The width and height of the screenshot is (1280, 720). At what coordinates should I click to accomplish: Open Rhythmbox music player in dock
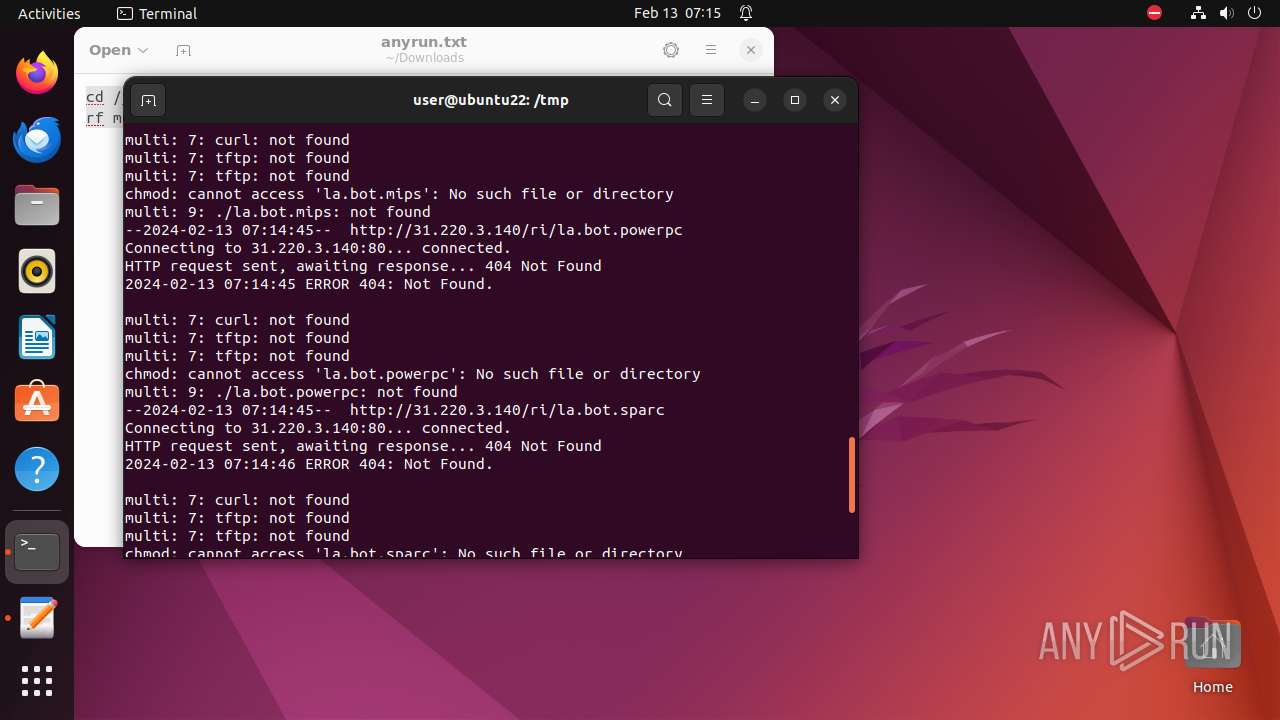(x=37, y=271)
